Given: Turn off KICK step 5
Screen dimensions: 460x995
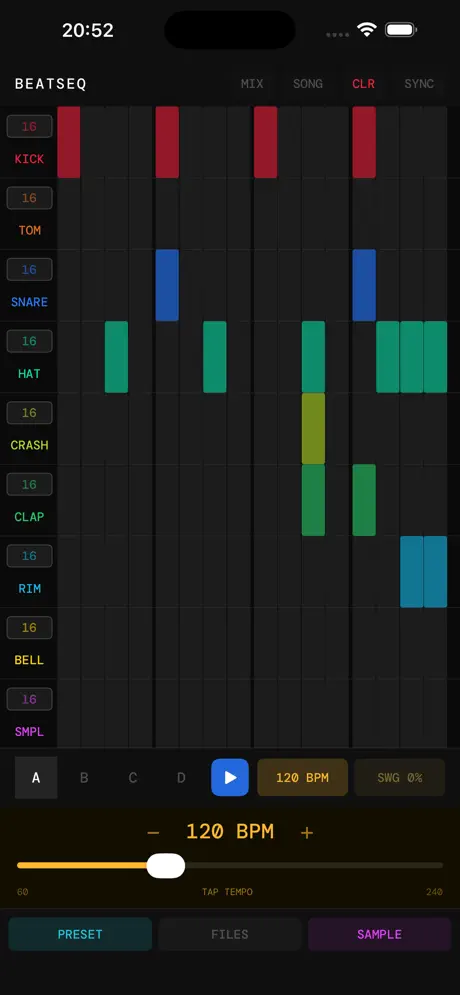Looking at the screenshot, I should 167,142.
